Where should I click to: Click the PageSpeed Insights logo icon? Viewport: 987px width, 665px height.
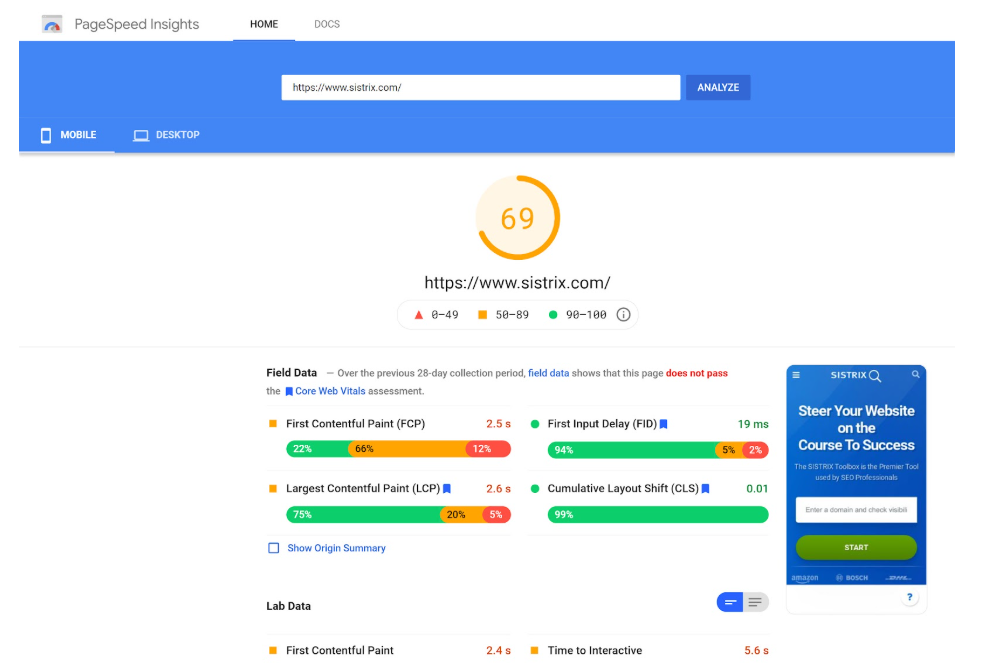pyautogui.click(x=52, y=24)
